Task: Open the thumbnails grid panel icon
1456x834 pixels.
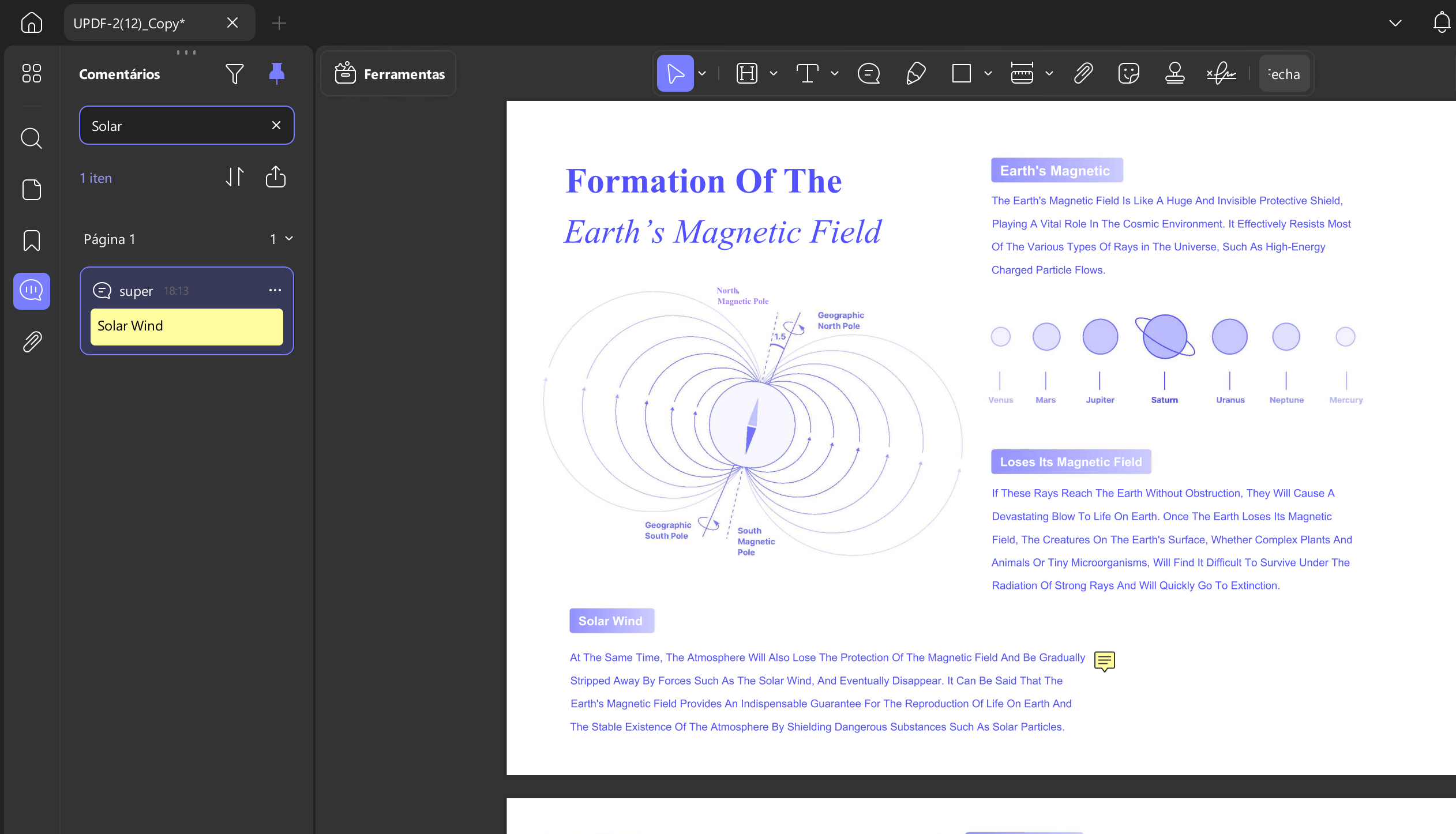Action: [x=32, y=73]
